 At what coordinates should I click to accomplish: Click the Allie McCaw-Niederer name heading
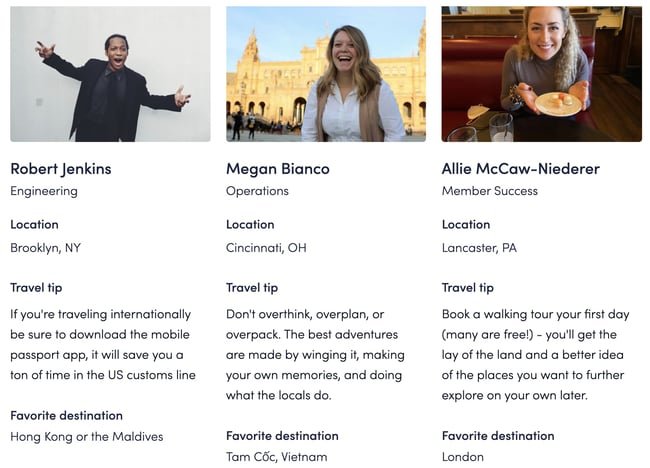(x=521, y=168)
